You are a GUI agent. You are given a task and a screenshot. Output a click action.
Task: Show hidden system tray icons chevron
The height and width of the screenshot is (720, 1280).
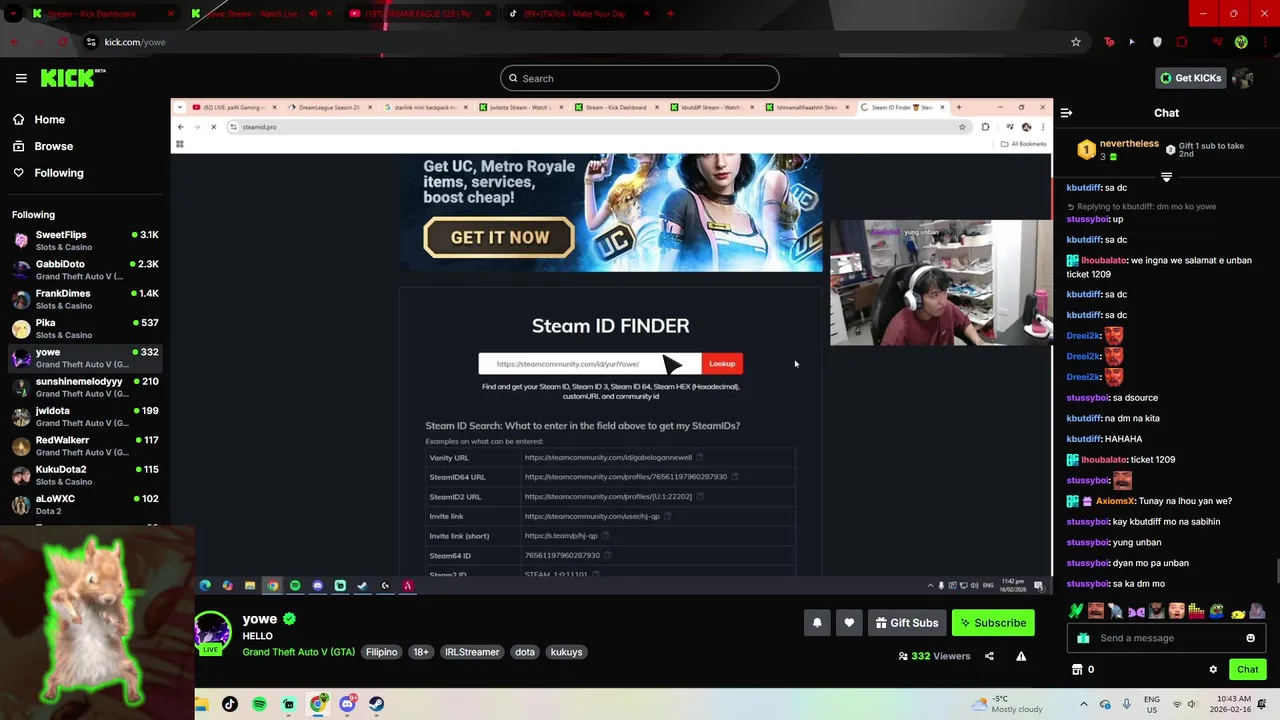1084,704
